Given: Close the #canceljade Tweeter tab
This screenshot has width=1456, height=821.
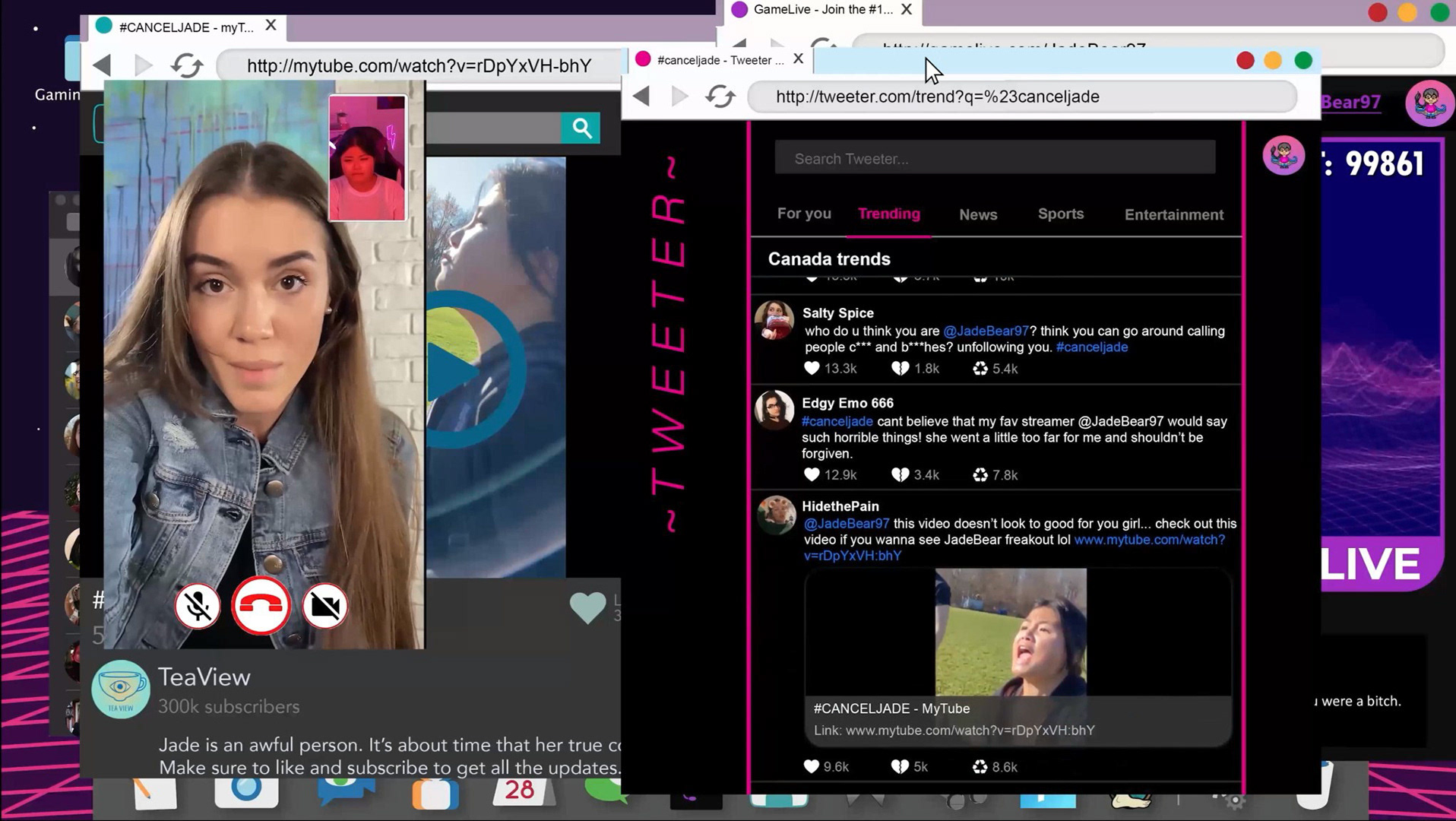Looking at the screenshot, I should coord(798,59).
